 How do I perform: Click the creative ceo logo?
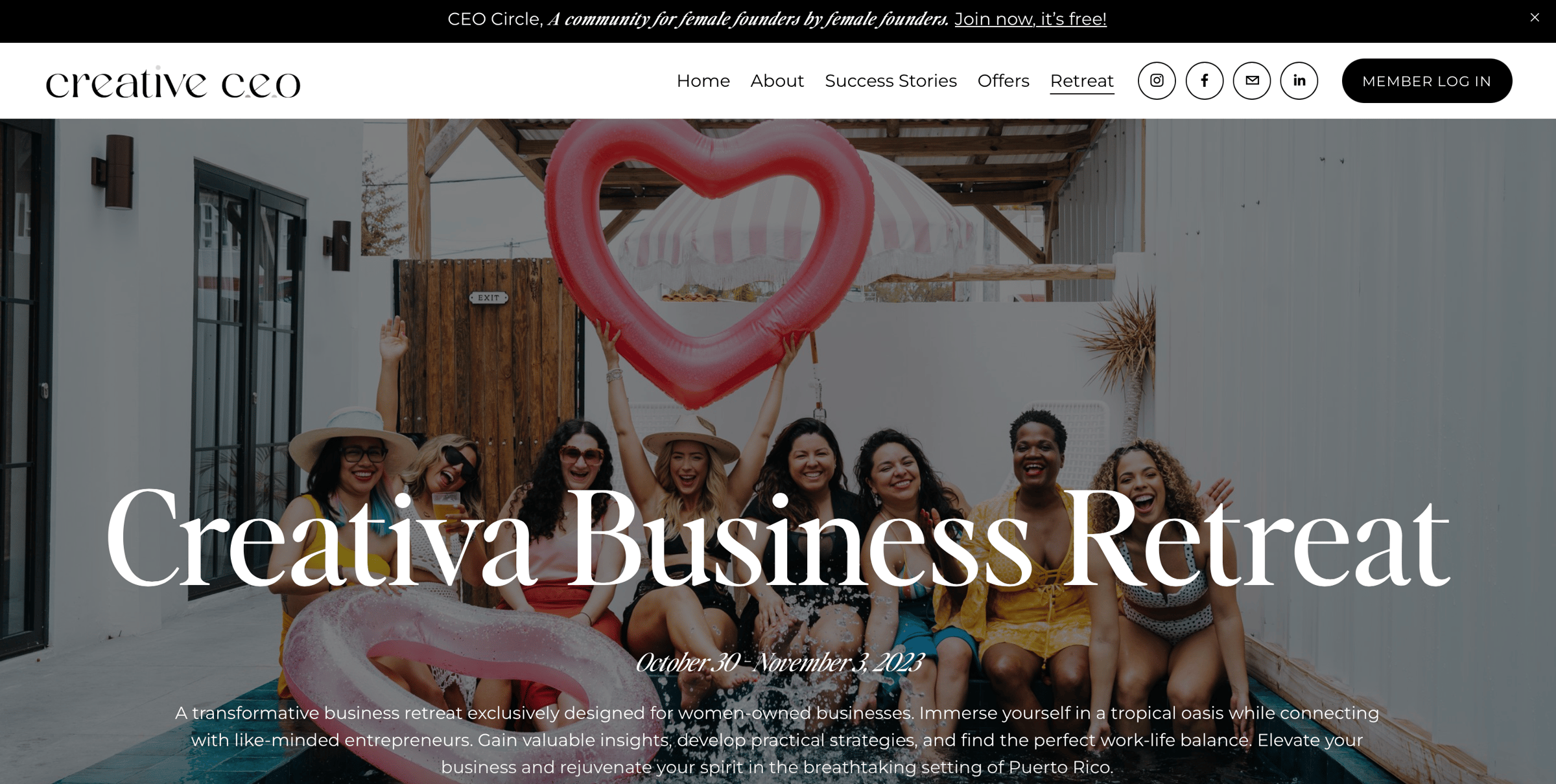[x=173, y=82]
